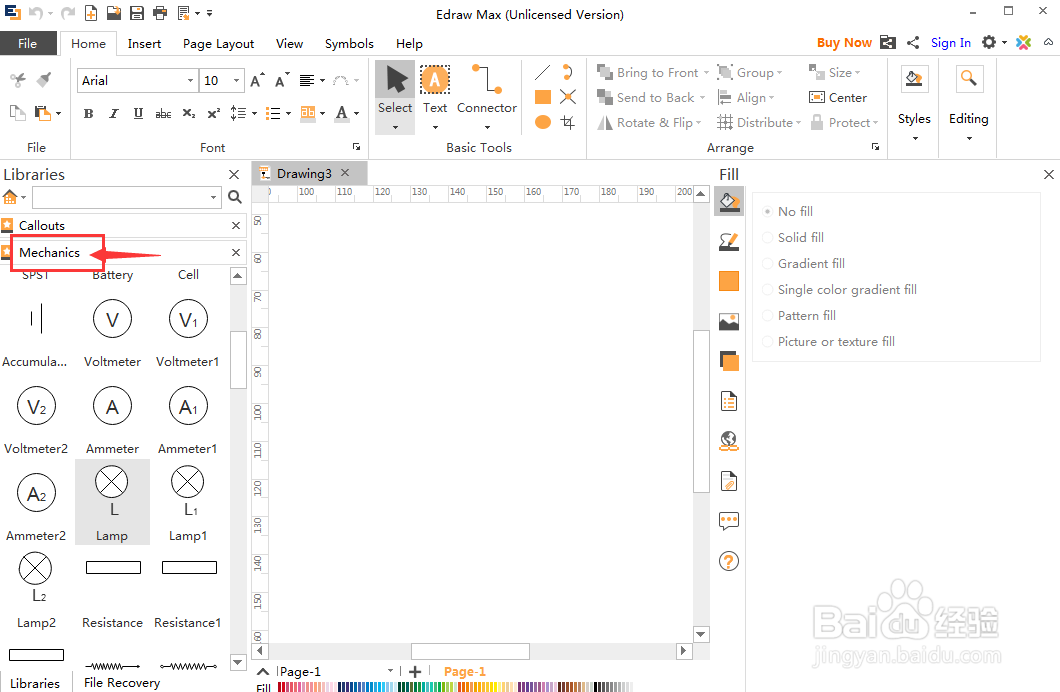This screenshot has width=1060, height=692.
Task: Add a new page with plus button
Action: [415, 671]
